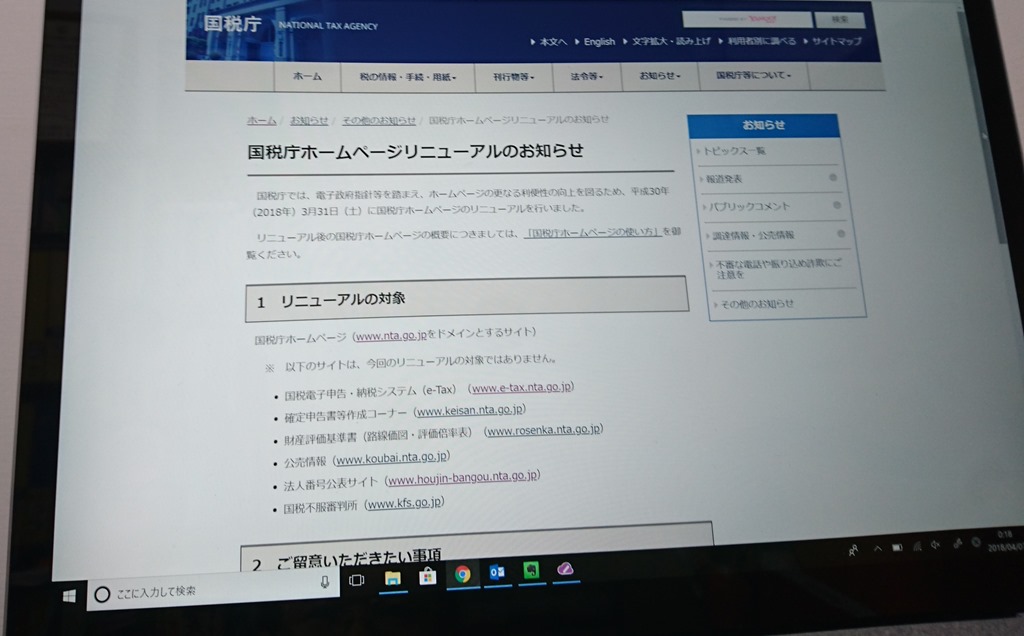Click the 検索 search button
The height and width of the screenshot is (636, 1024).
(840, 20)
